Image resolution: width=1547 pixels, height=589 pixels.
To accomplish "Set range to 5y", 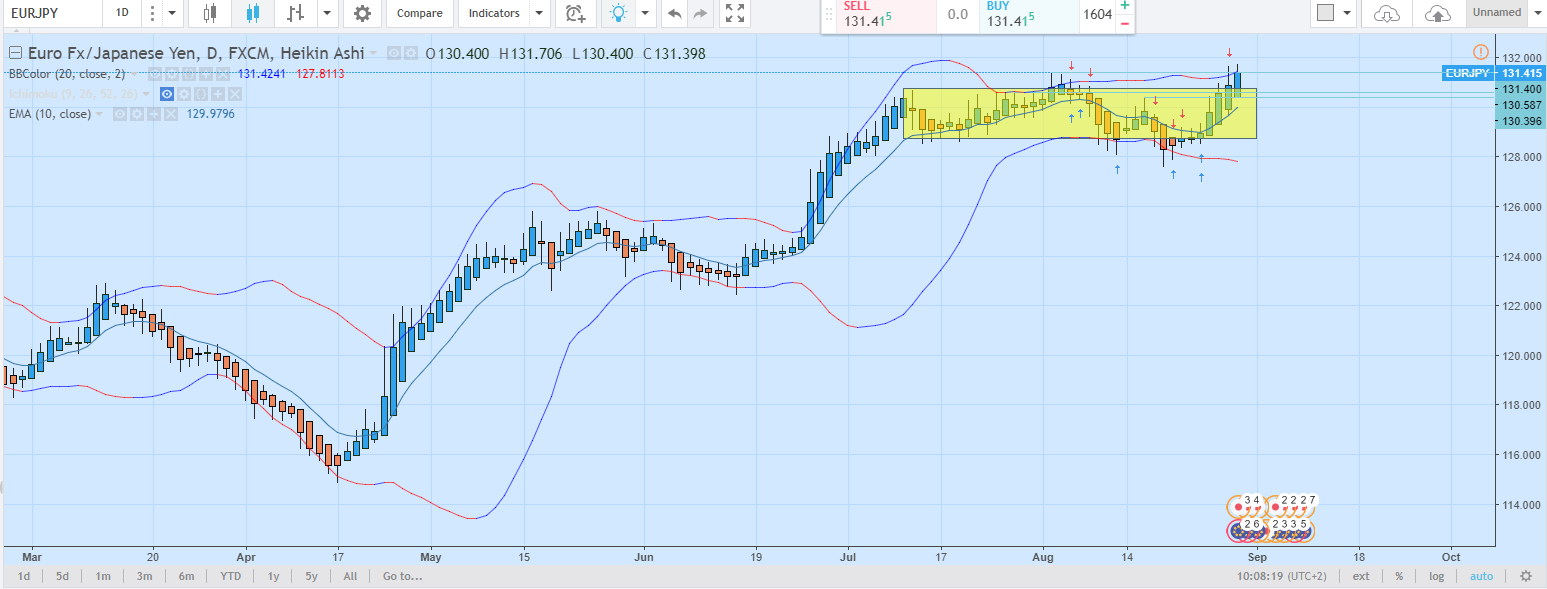I will tap(311, 576).
